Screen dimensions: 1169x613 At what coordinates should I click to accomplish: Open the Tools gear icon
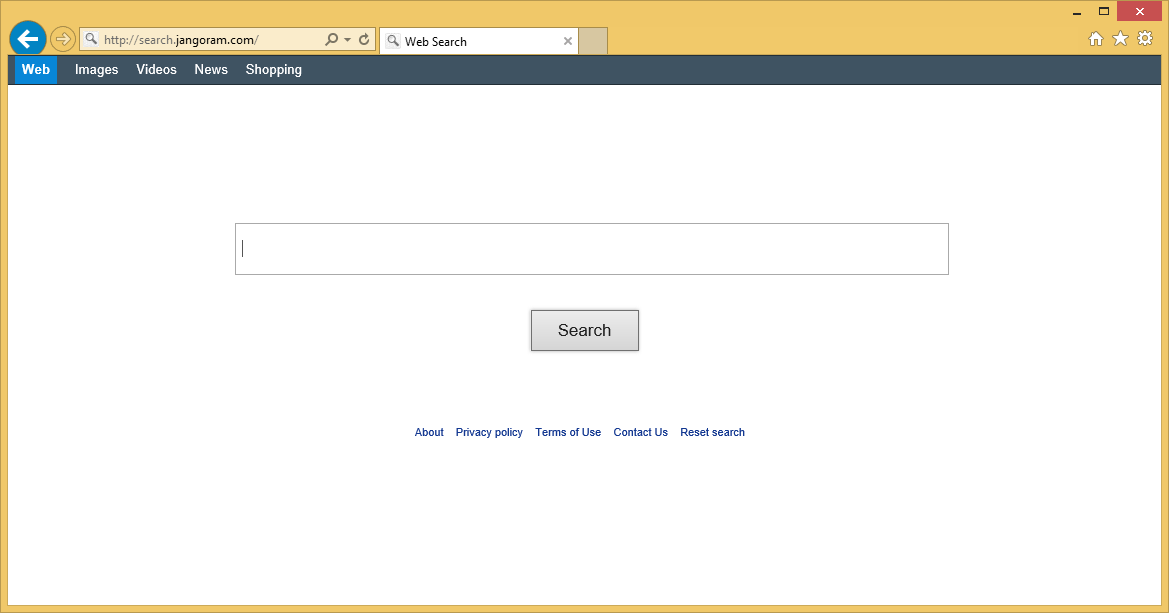(x=1145, y=38)
